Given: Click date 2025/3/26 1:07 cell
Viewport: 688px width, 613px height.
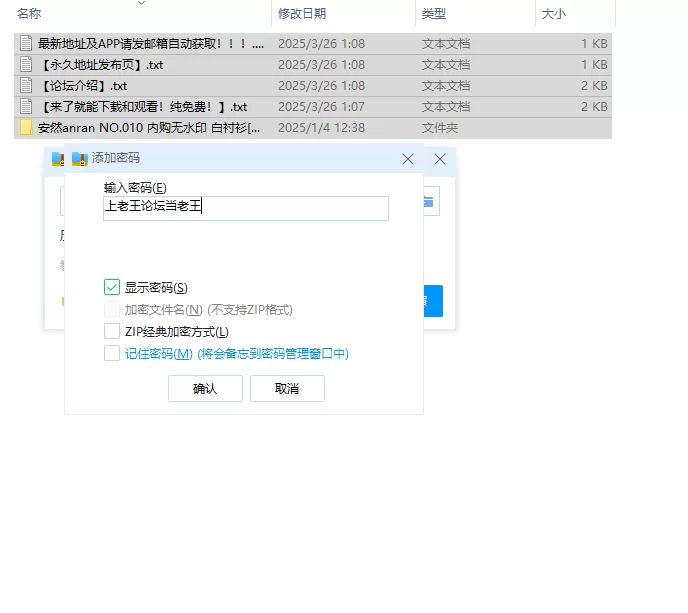Looking at the screenshot, I should (321, 107).
